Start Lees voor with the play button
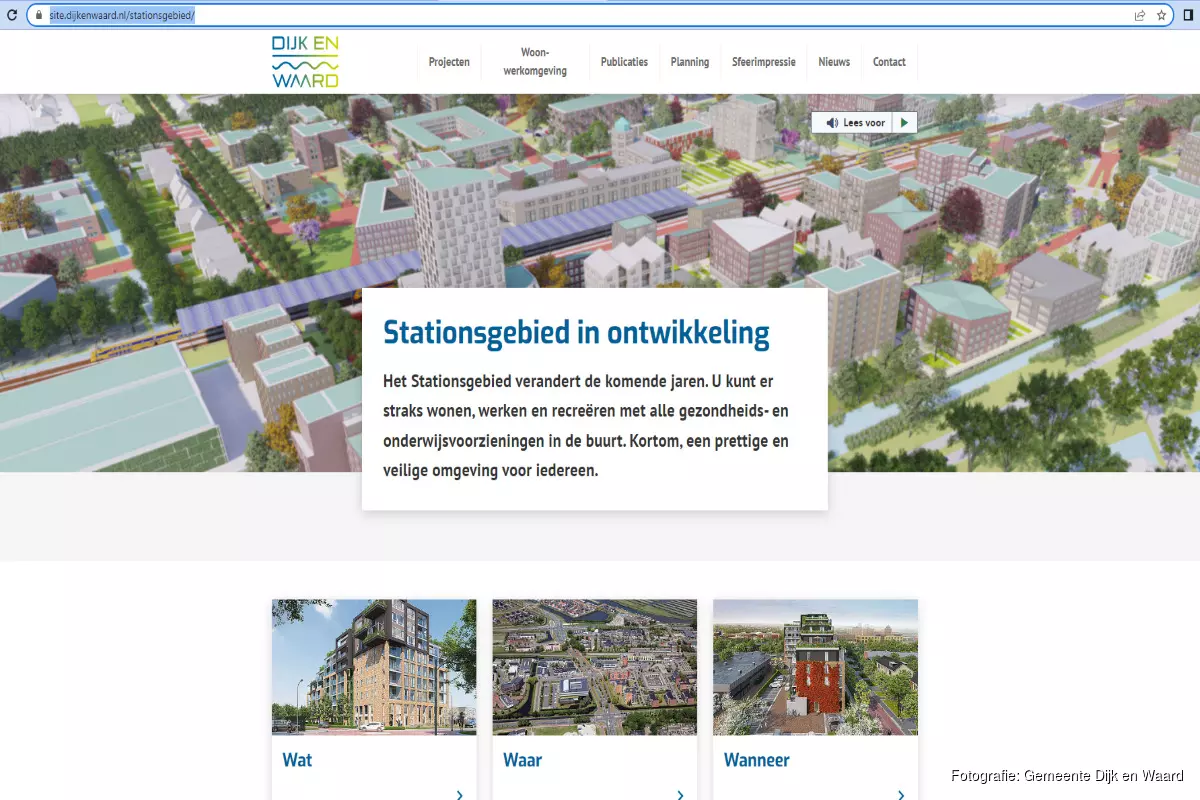Image resolution: width=1200 pixels, height=800 pixels. pyautogui.click(x=904, y=123)
